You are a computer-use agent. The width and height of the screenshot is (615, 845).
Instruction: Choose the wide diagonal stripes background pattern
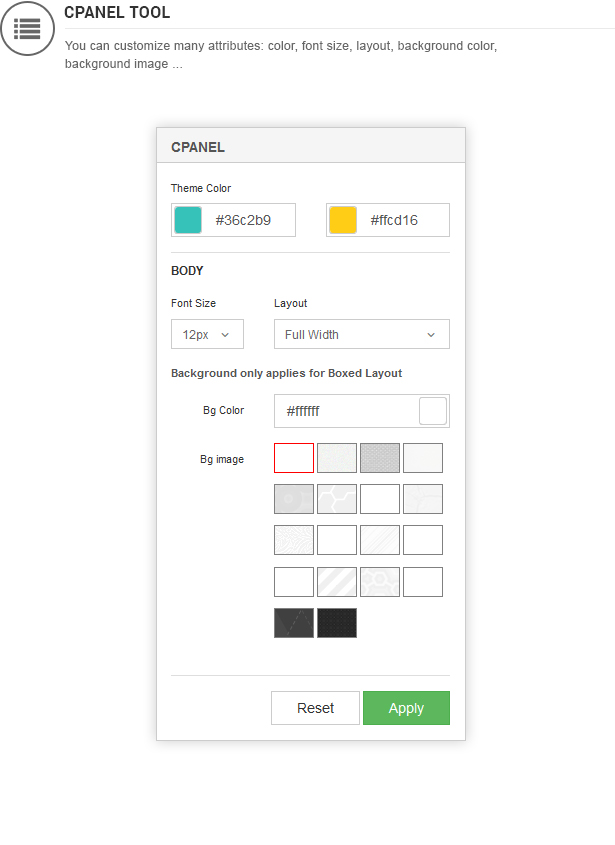coord(337,582)
